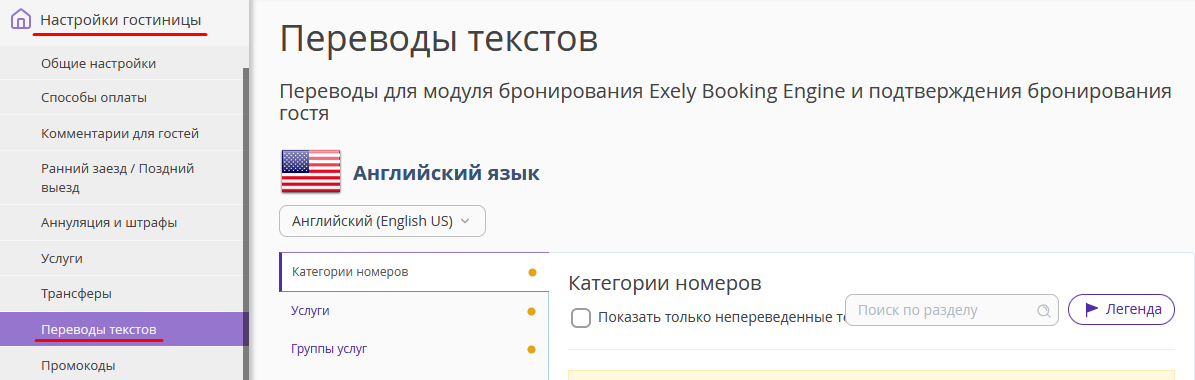This screenshot has width=1195, height=380.
Task: Open the Легенда button
Action: 1121,309
